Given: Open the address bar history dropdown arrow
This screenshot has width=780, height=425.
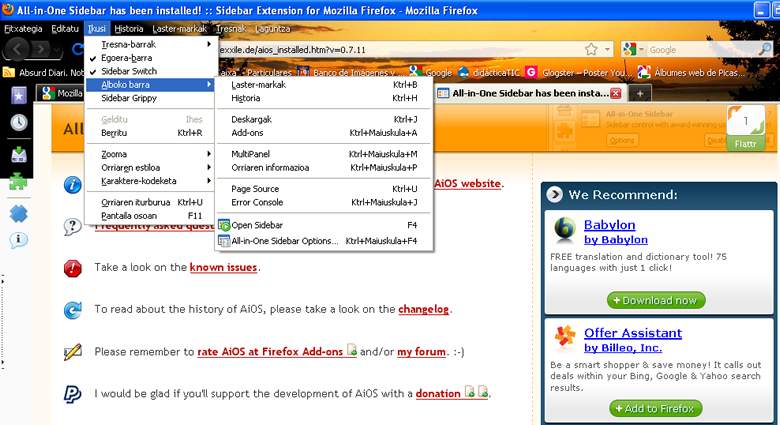Looking at the screenshot, I should 607,49.
